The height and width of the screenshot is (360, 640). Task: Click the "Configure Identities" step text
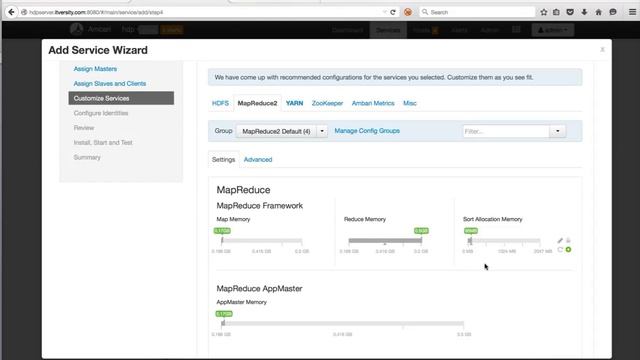click(x=101, y=113)
